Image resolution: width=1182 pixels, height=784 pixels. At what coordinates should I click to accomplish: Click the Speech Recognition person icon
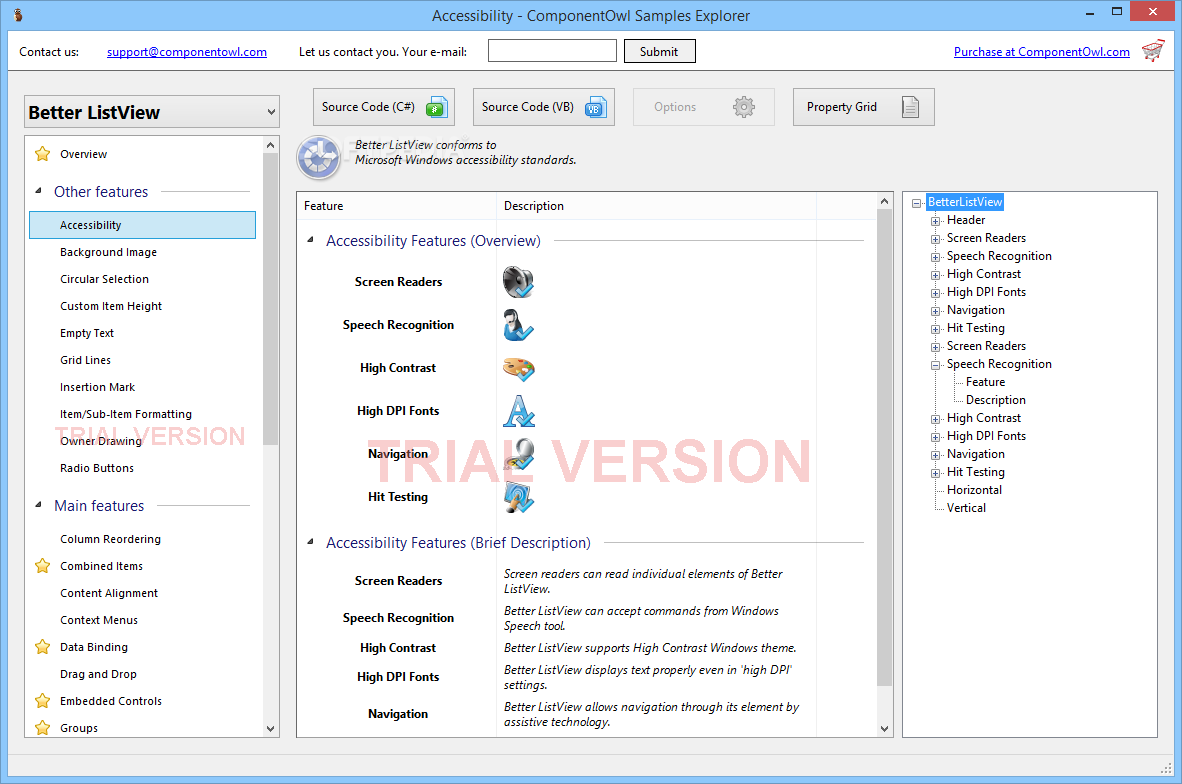519,325
